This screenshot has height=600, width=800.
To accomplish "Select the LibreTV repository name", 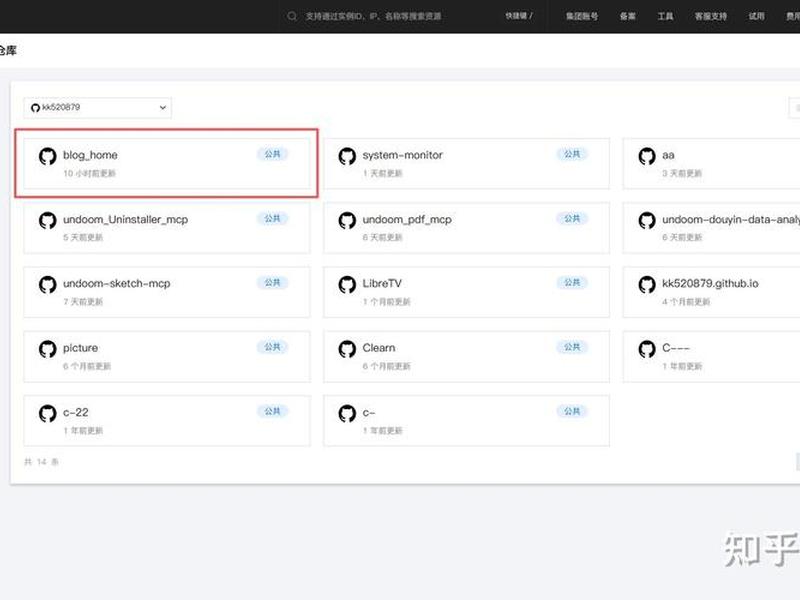I will [382, 283].
